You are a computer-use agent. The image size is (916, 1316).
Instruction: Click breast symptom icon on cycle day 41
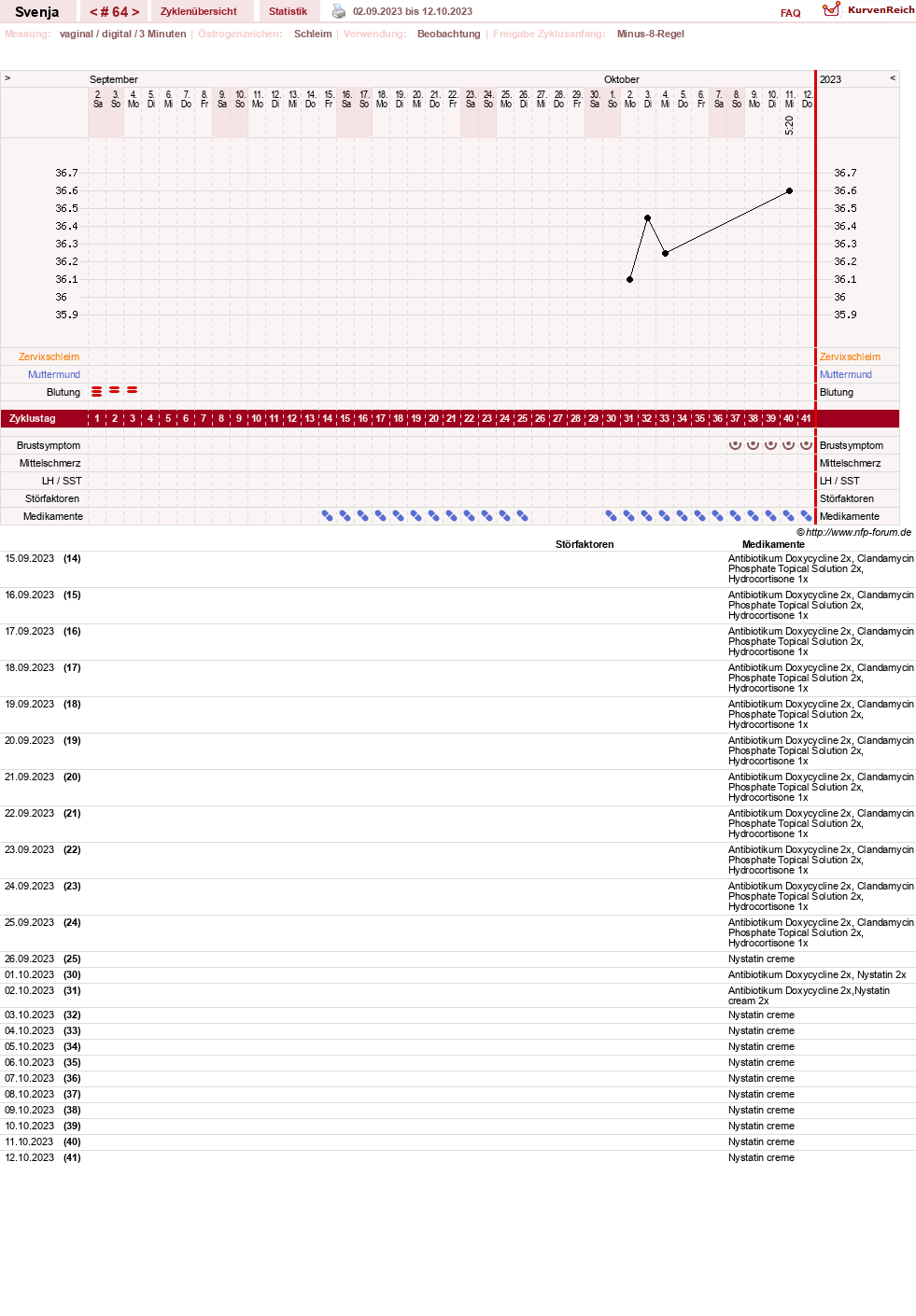click(807, 444)
